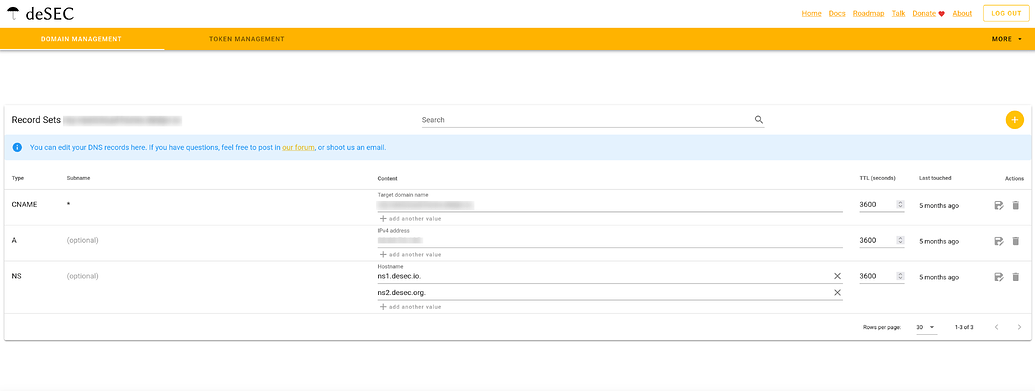1035x391 pixels.
Task: Go to next page of records
Action: [x=1018, y=327]
